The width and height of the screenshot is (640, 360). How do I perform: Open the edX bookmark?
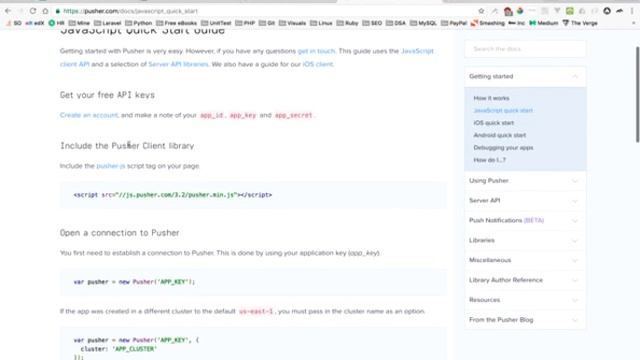[x=35, y=23]
